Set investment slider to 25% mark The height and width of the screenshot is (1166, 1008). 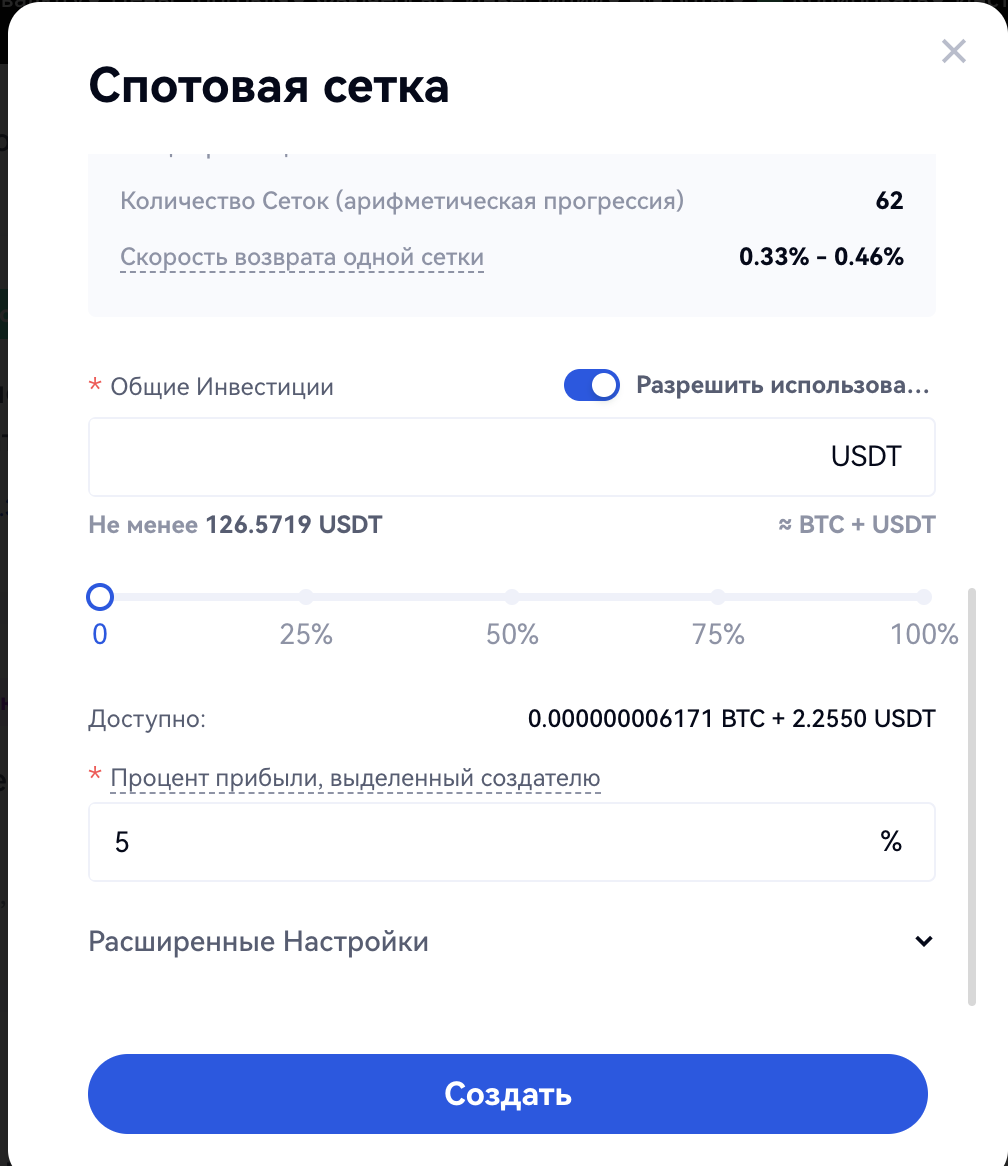306,598
